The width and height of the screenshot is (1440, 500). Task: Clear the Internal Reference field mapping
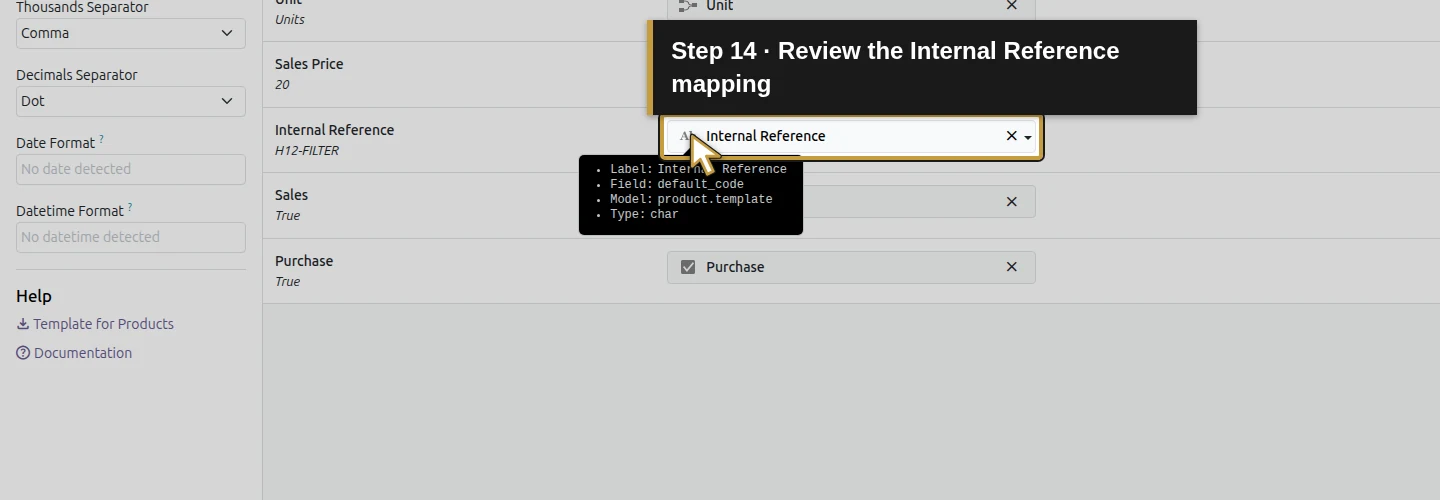1011,136
